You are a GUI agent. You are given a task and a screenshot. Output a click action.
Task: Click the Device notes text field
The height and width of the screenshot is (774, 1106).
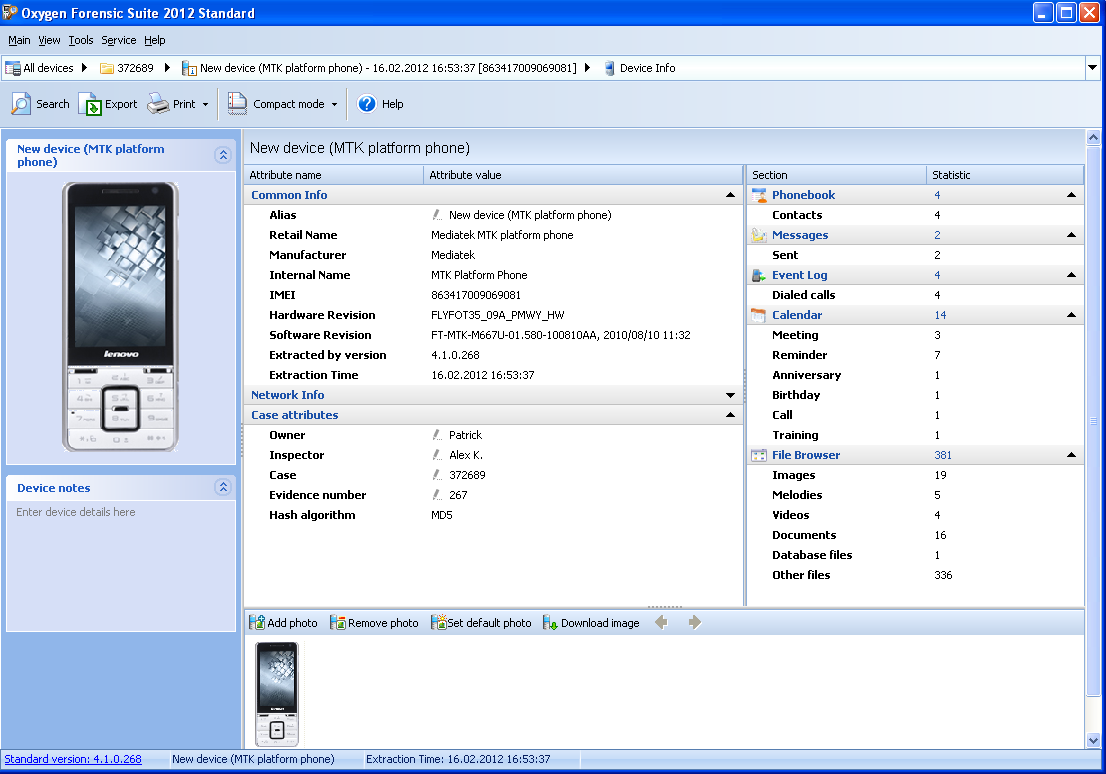(x=121, y=566)
